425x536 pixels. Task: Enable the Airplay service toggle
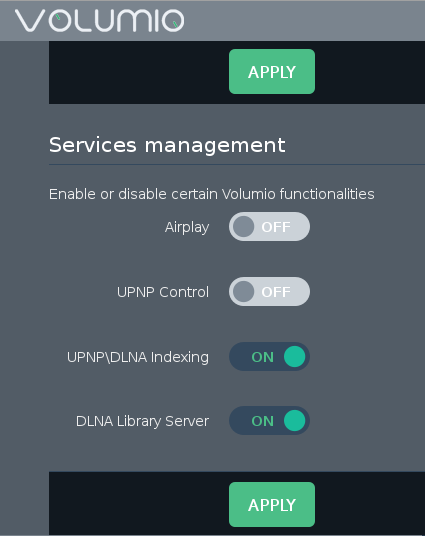click(269, 226)
